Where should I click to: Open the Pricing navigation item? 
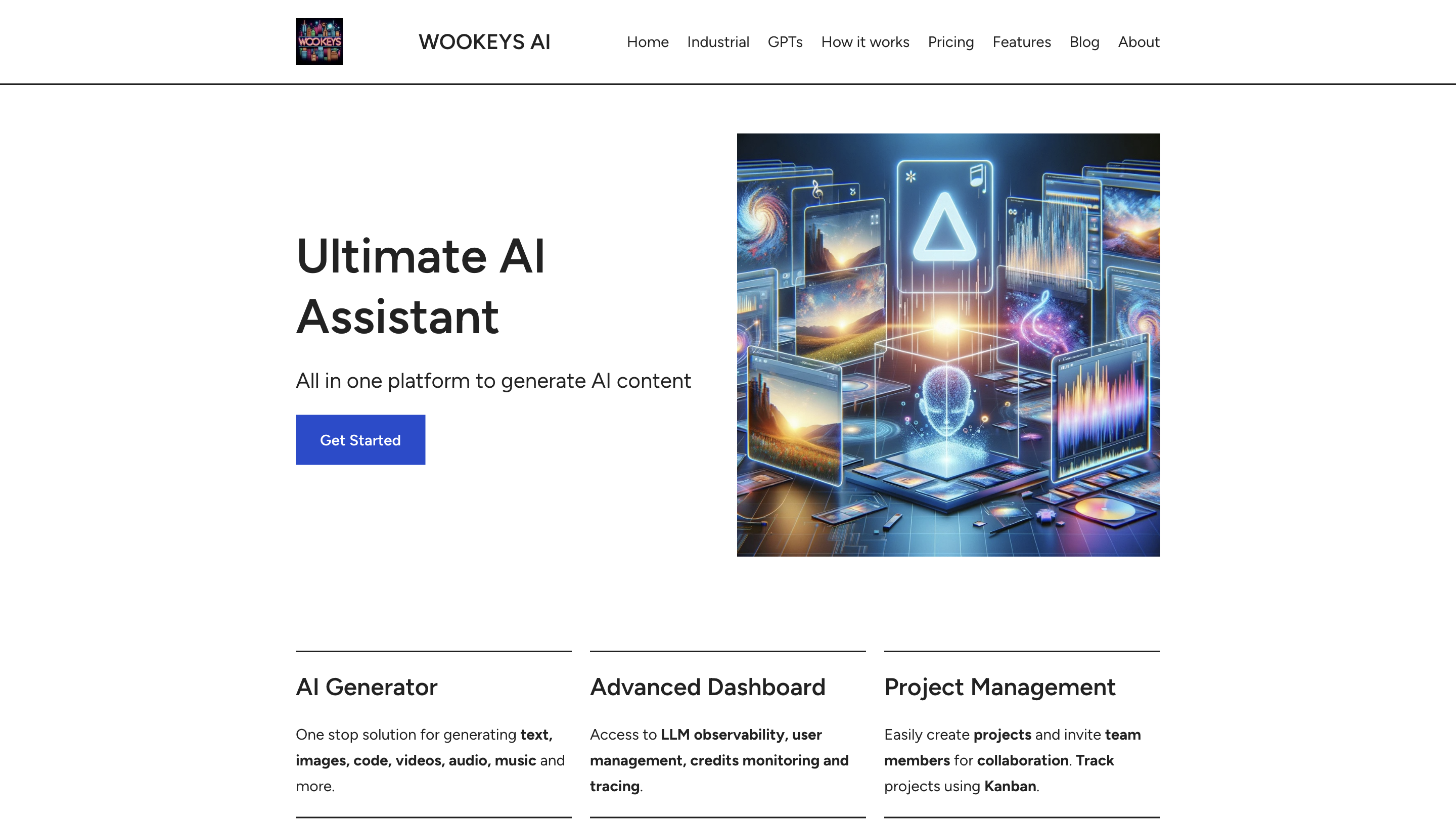[950, 42]
